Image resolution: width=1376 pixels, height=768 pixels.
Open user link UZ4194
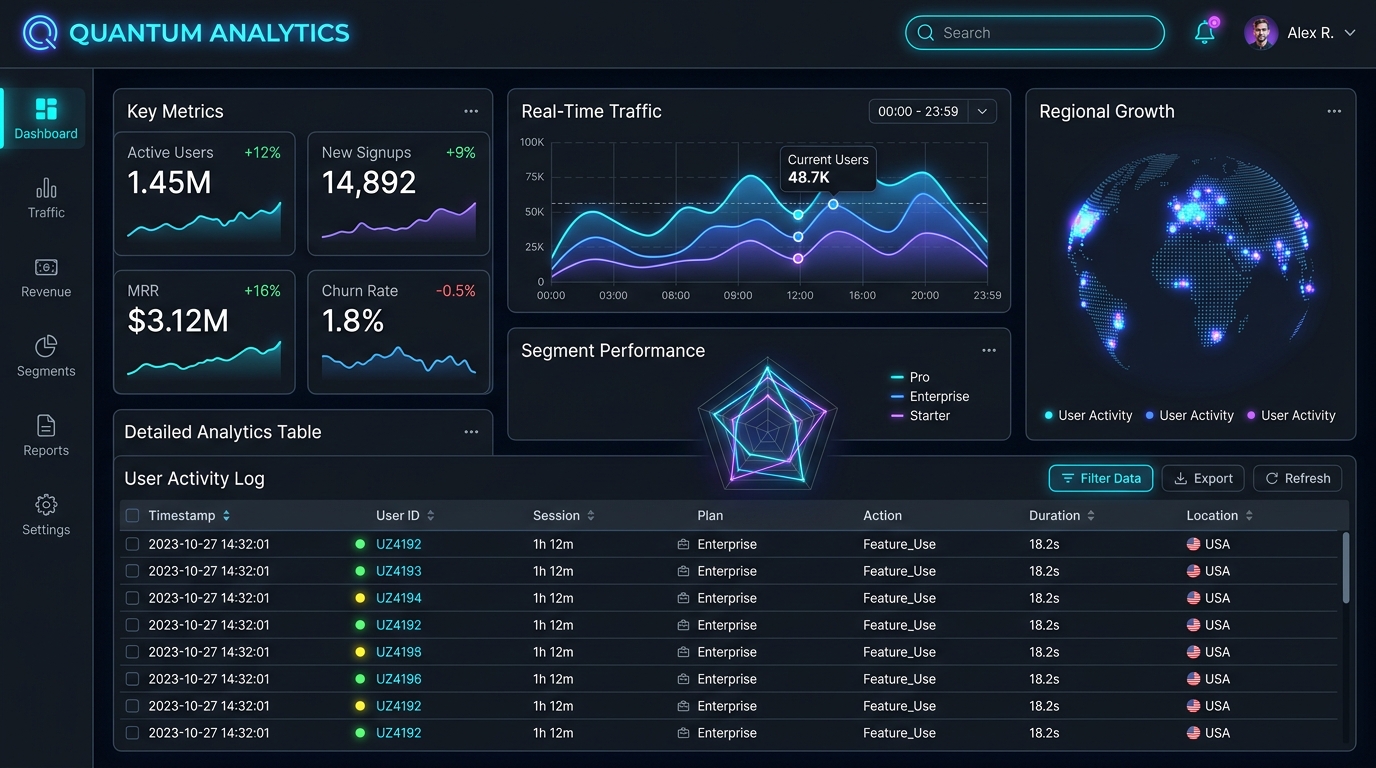(399, 598)
